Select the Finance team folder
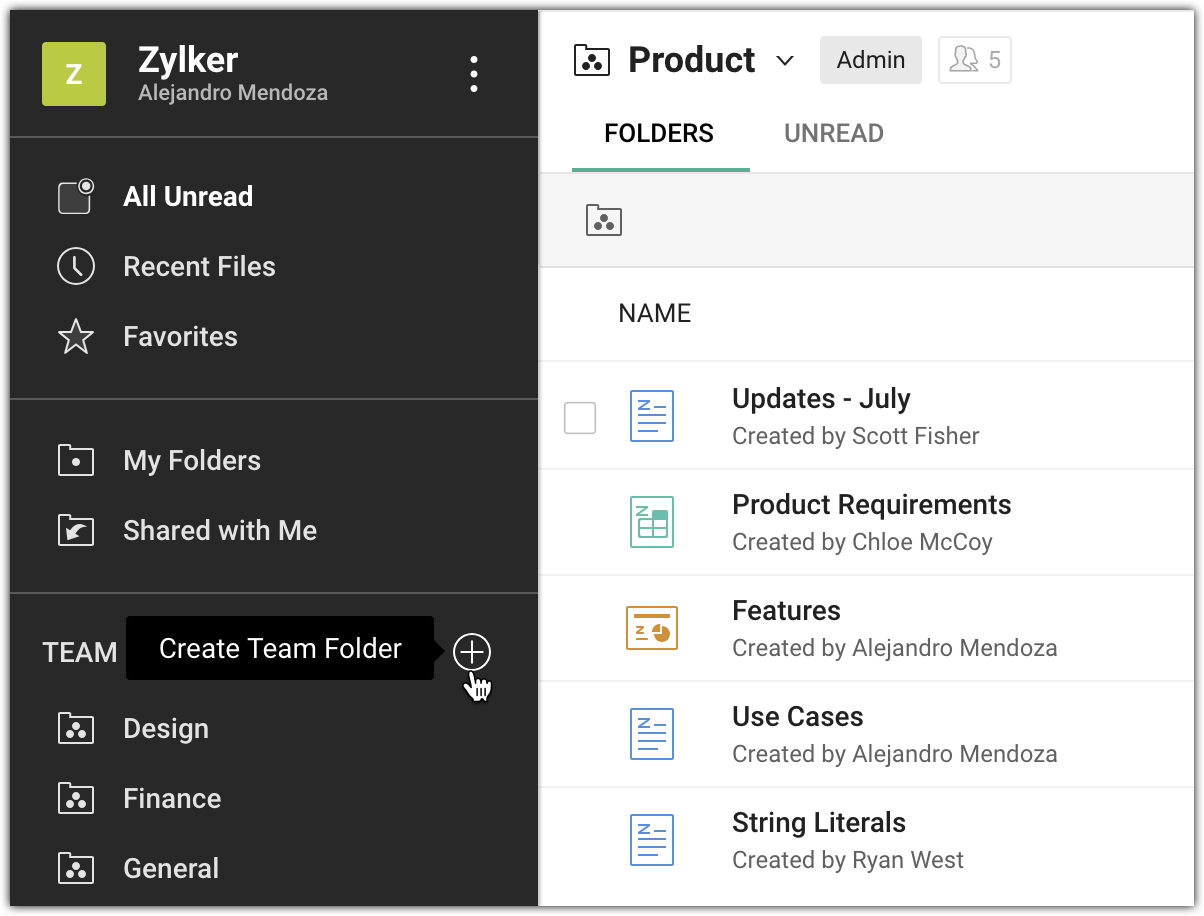Screen dimensions: 1204x916 click(171, 799)
